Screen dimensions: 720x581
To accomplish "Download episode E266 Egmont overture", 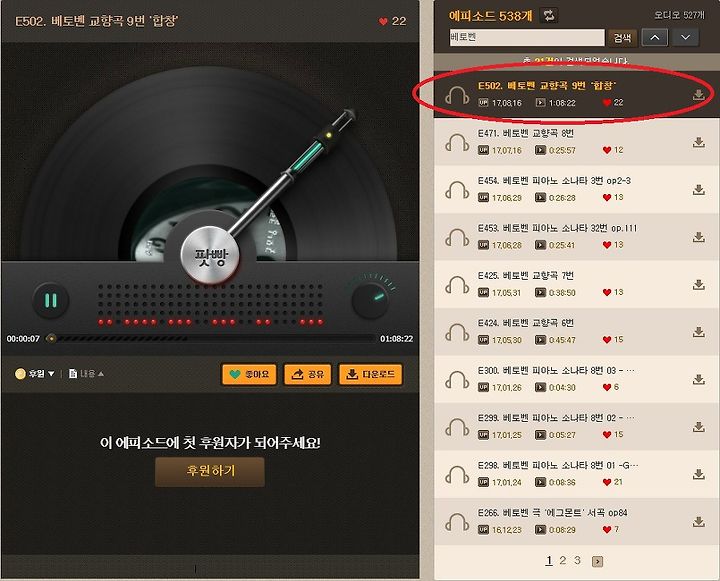I will (x=698, y=522).
